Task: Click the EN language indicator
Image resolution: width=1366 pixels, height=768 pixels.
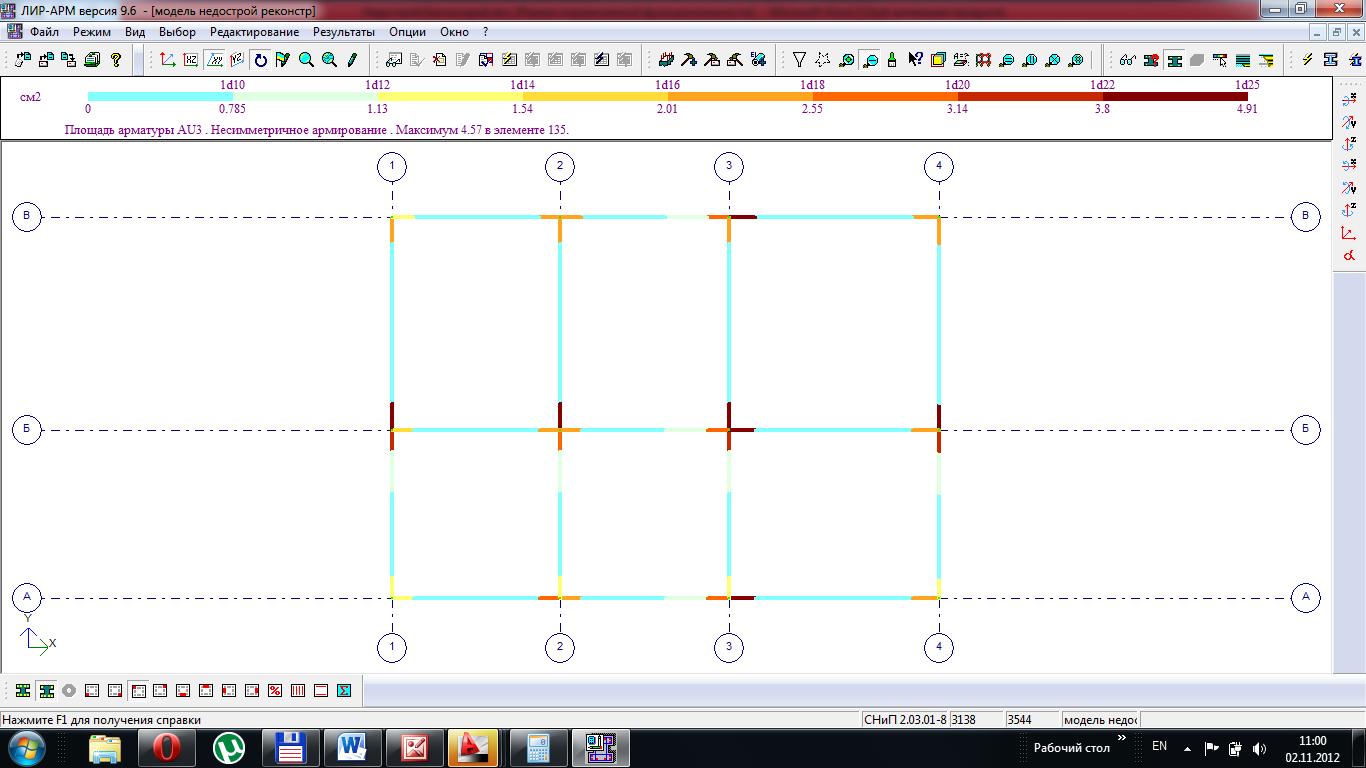Action: (x=1159, y=746)
